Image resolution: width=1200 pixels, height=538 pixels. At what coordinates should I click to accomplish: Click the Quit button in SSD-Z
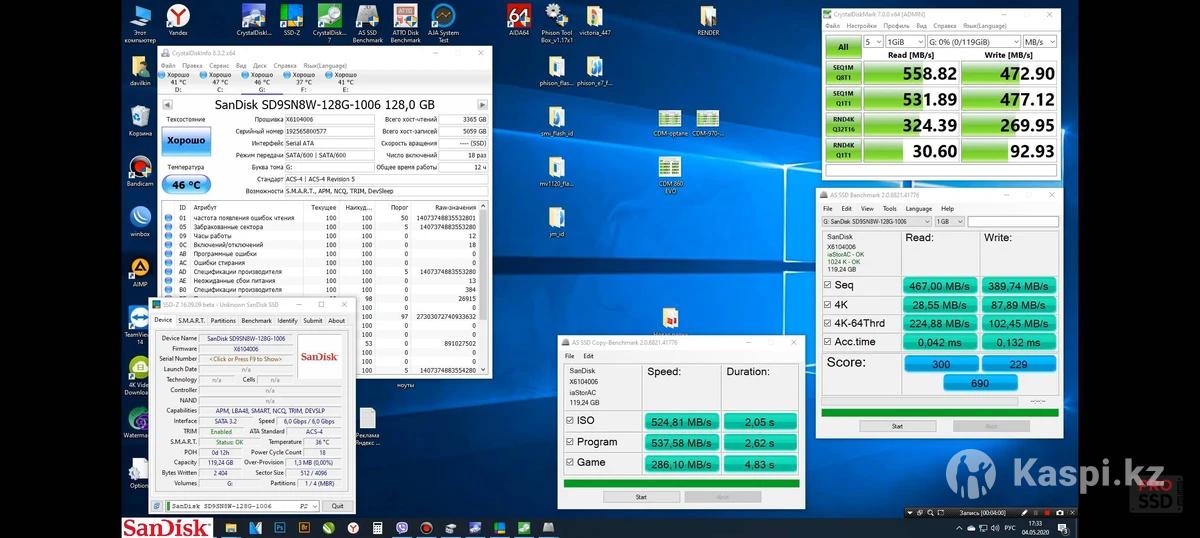coord(338,506)
